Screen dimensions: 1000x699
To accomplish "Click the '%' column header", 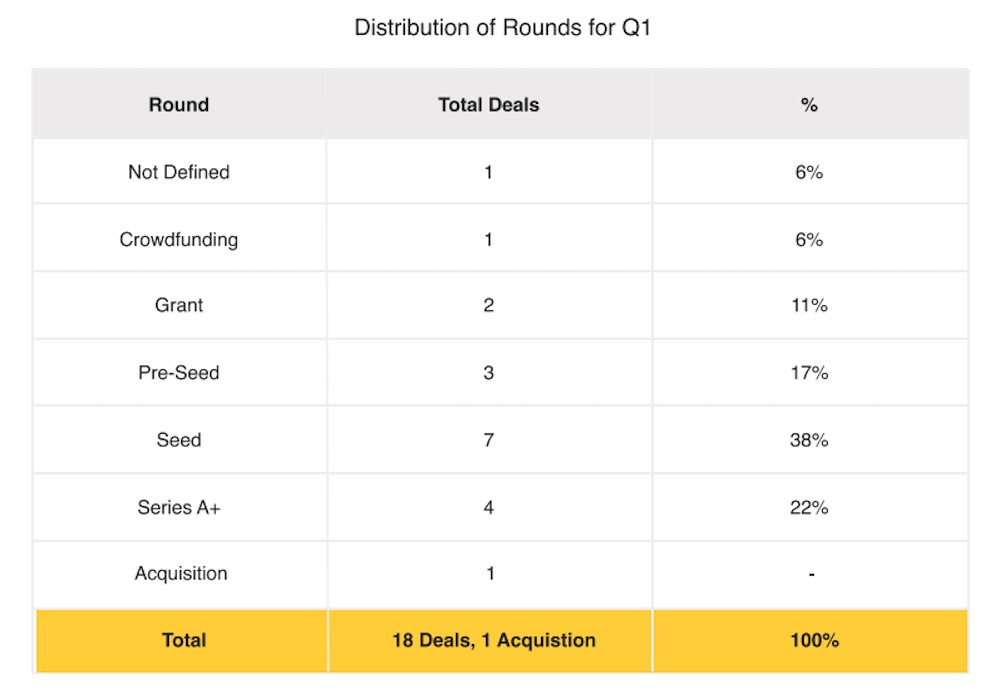I will click(x=809, y=105).
